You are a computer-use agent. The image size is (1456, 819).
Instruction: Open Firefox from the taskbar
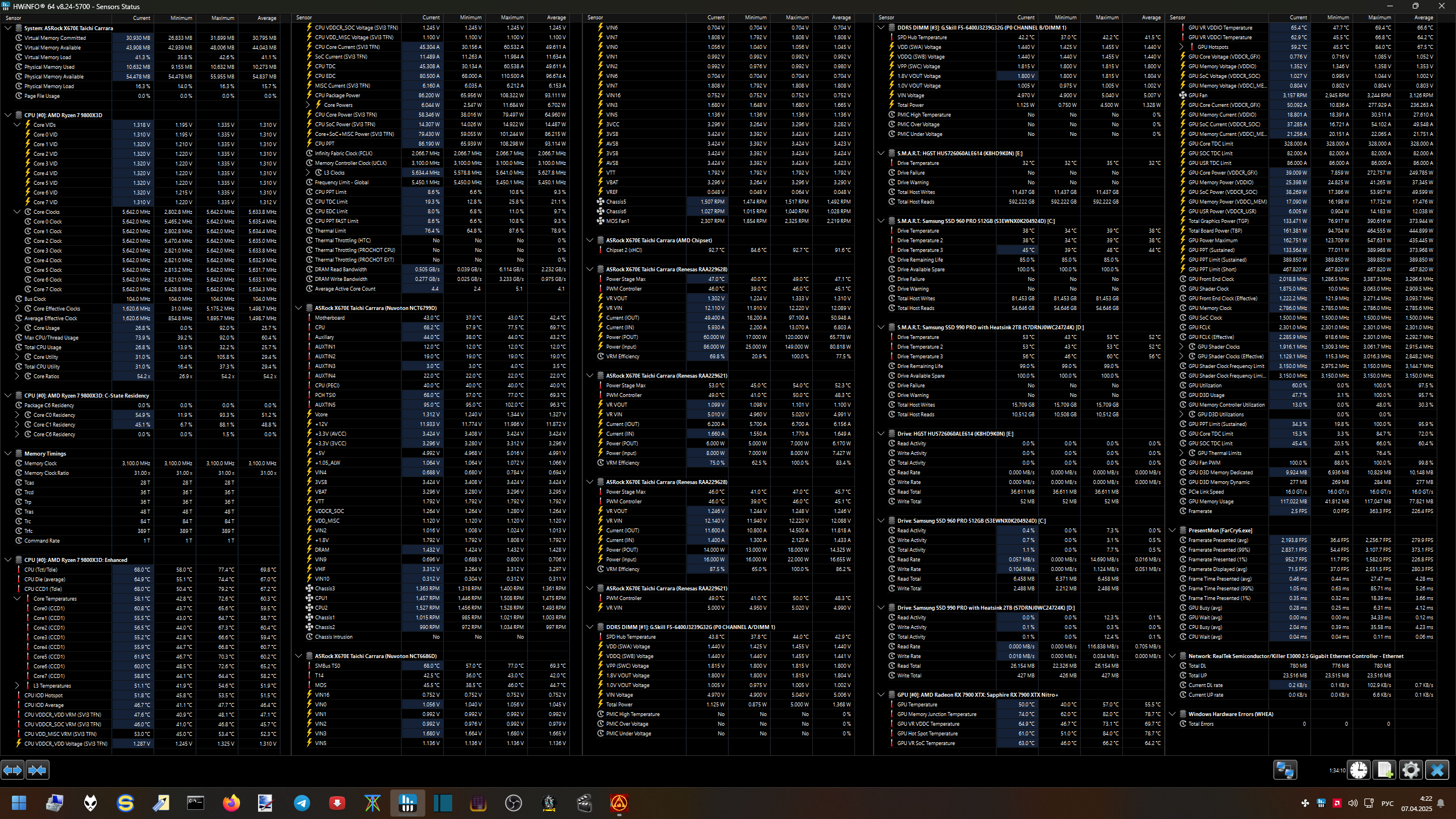pyautogui.click(x=231, y=803)
